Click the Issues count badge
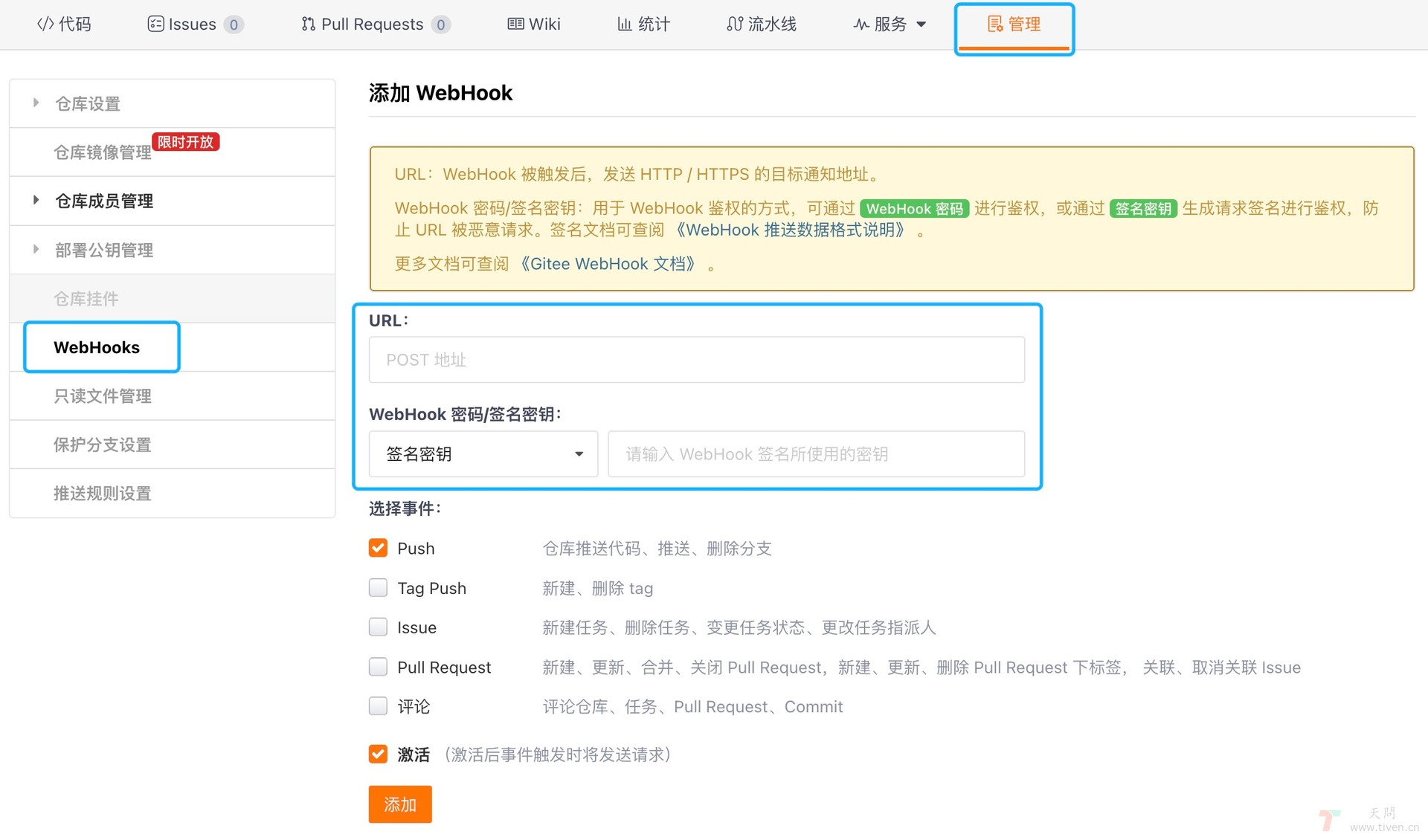Image resolution: width=1428 pixels, height=840 pixels. coord(234,25)
